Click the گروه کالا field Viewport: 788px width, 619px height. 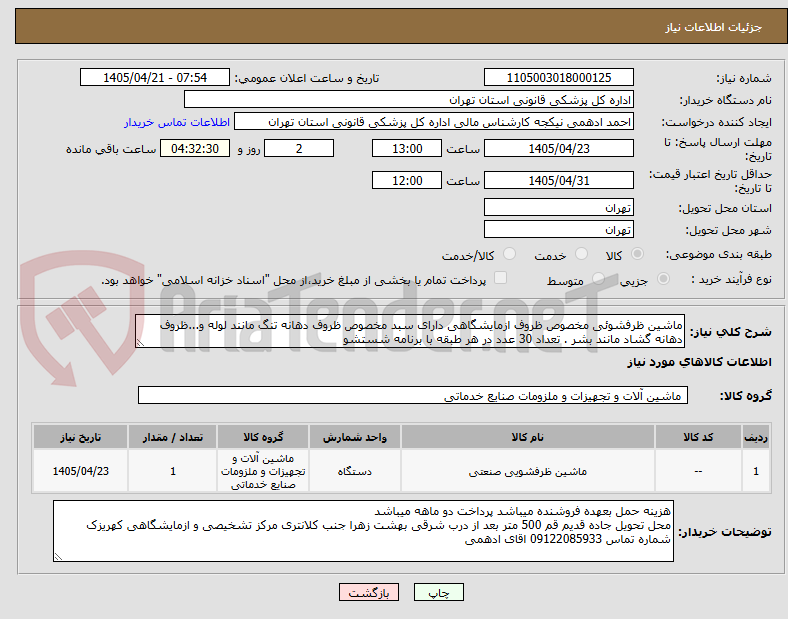pos(413,395)
